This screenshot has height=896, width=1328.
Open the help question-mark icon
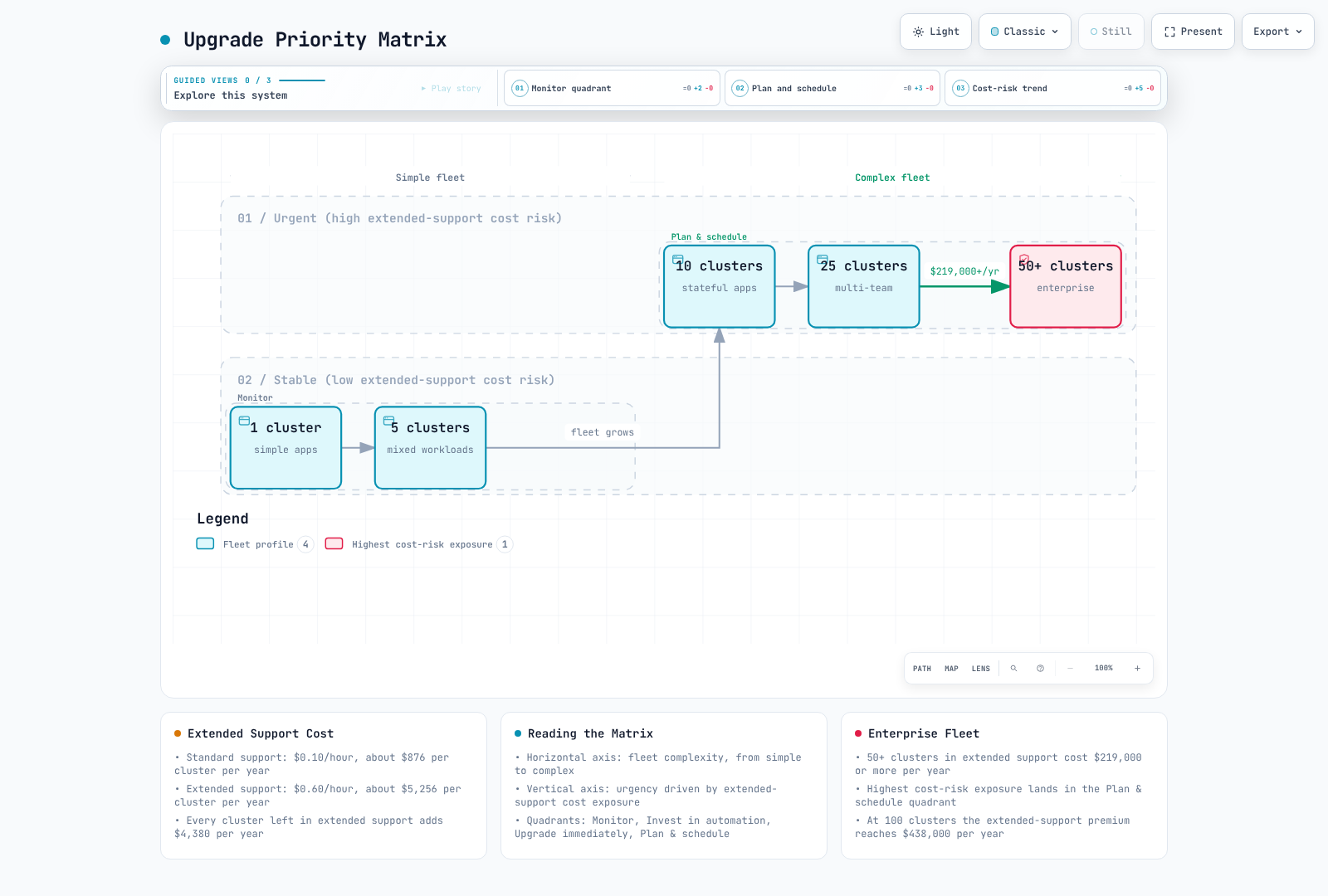(1040, 669)
